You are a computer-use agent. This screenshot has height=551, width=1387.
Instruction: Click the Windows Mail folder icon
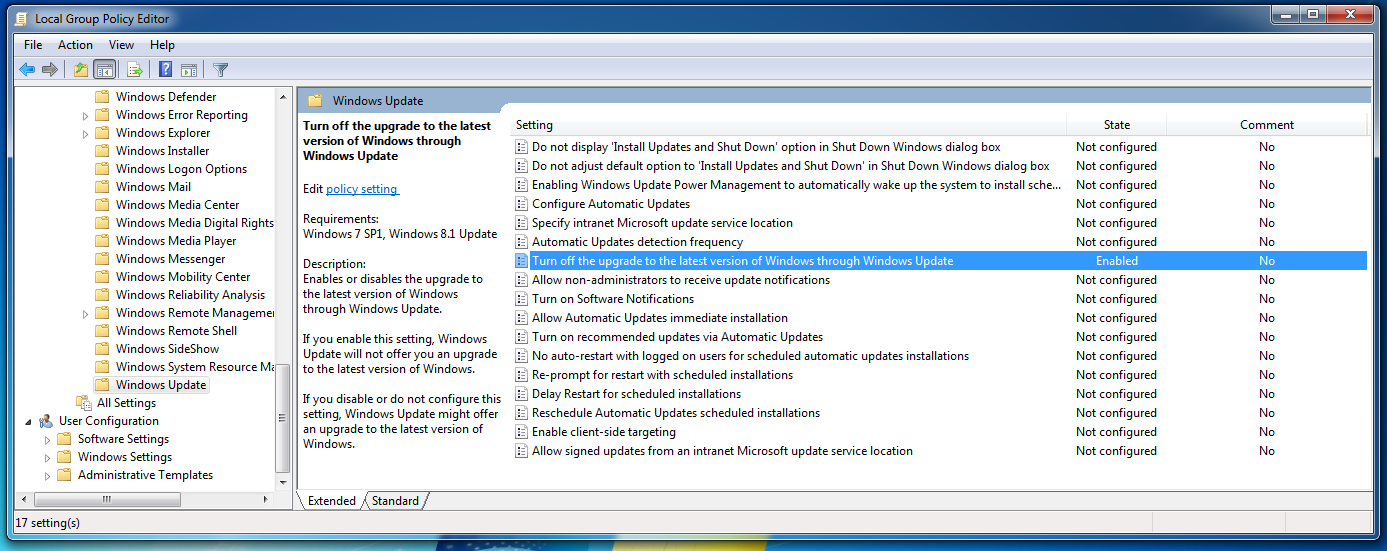click(102, 187)
